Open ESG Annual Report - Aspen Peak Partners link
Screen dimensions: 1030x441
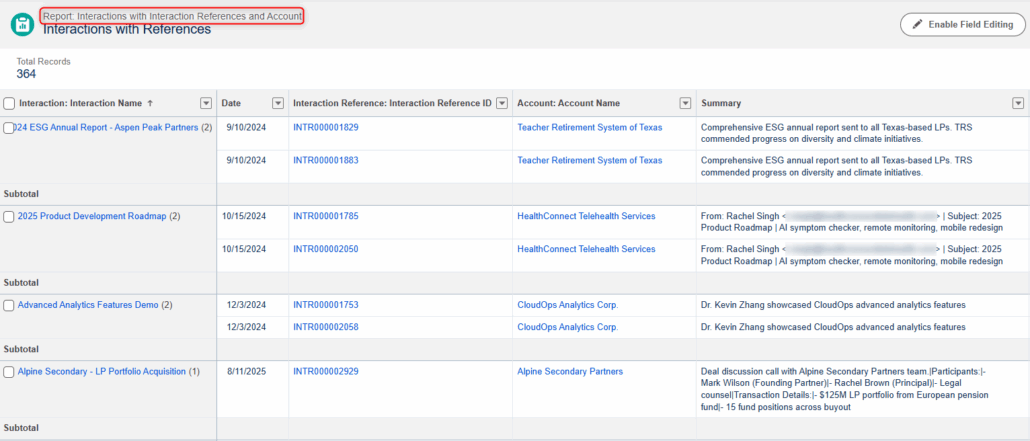pos(106,128)
